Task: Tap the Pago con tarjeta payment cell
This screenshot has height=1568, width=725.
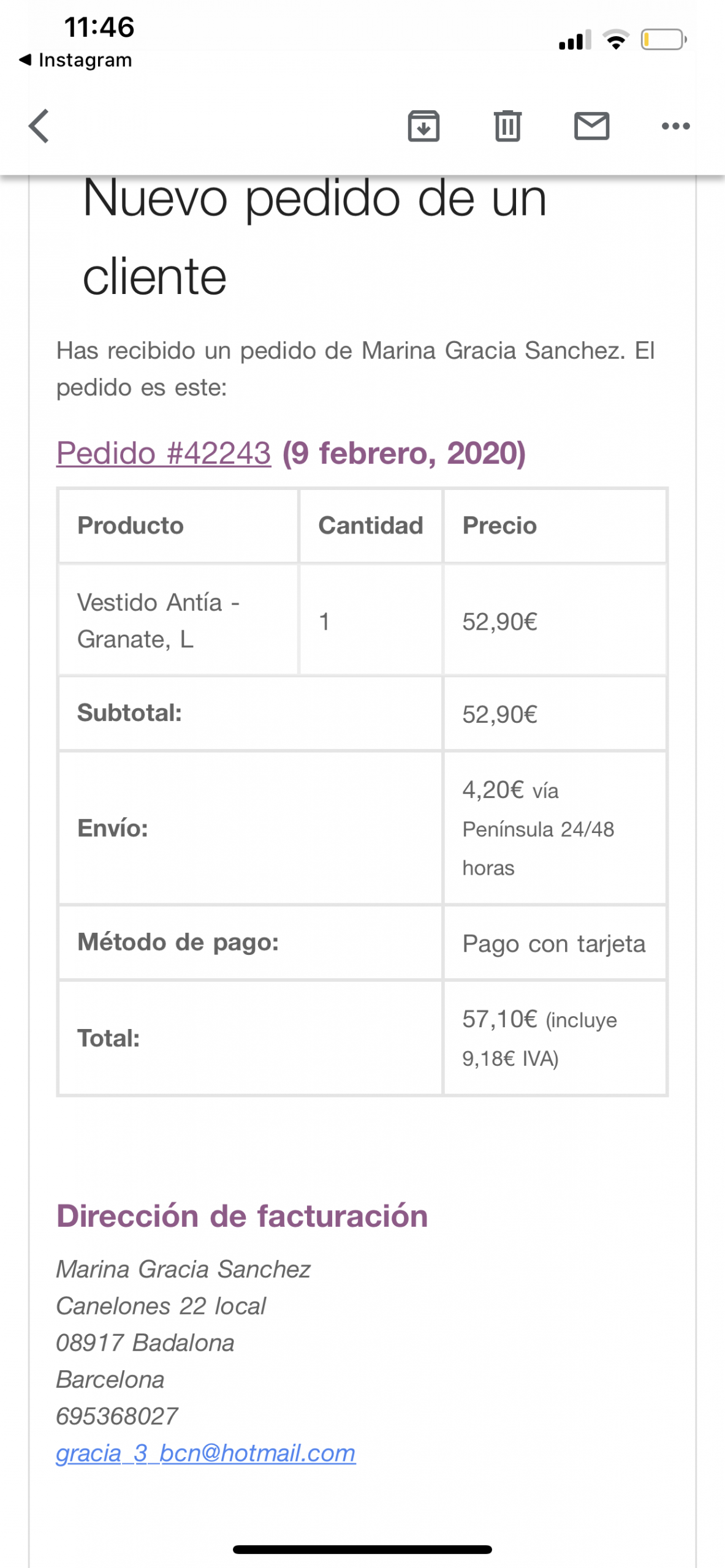Action: [554, 944]
